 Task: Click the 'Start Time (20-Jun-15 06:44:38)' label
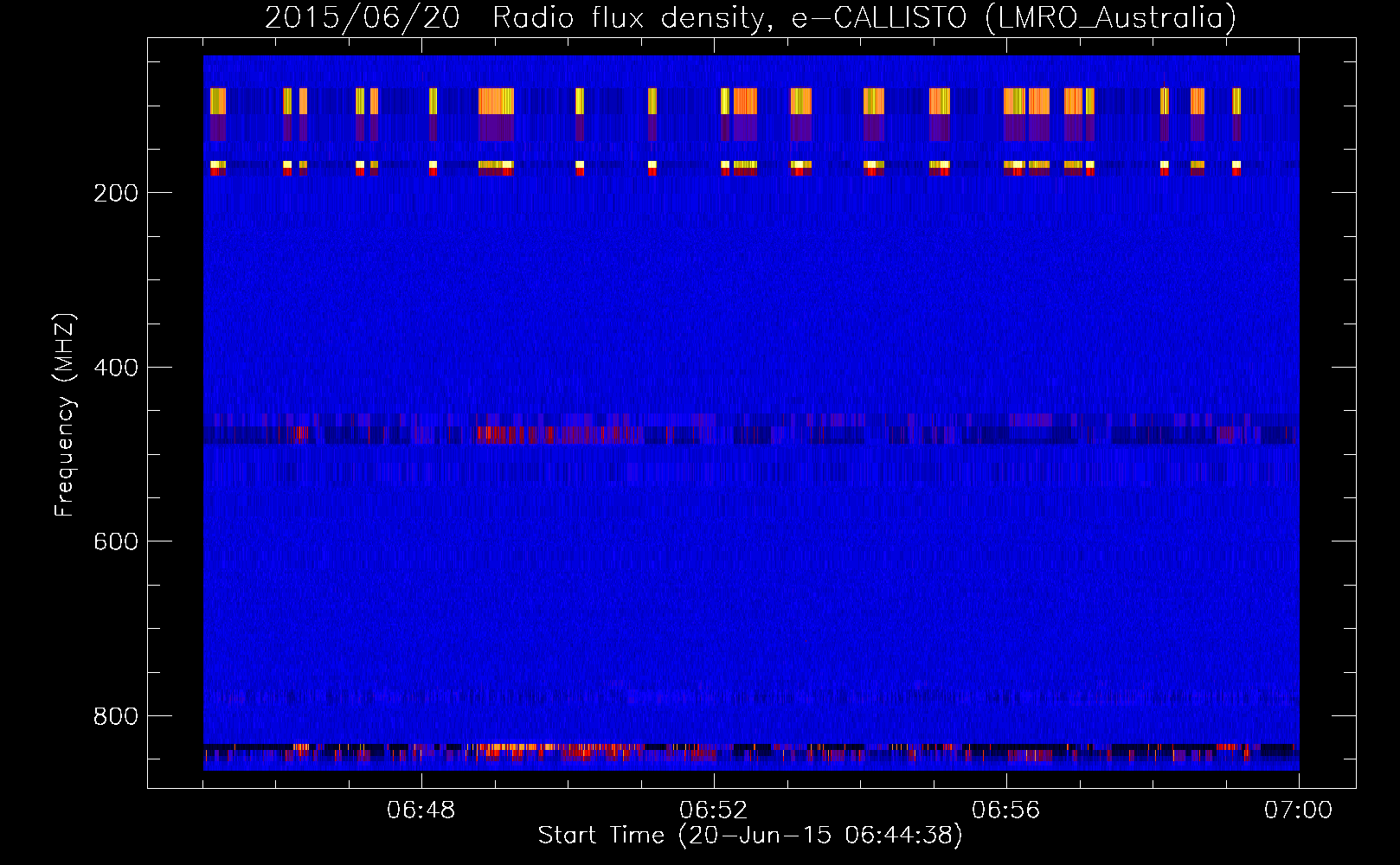pyautogui.click(x=750, y=836)
